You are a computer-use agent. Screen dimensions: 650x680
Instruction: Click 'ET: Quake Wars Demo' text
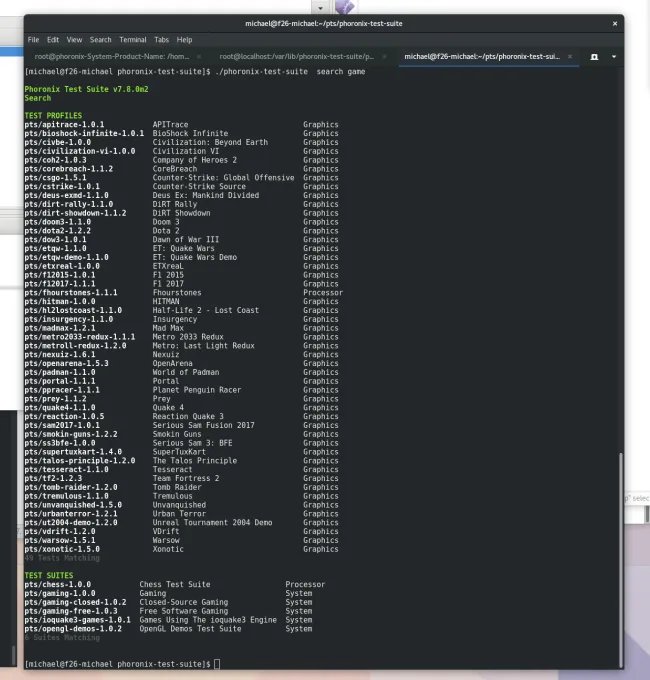click(x=195, y=257)
